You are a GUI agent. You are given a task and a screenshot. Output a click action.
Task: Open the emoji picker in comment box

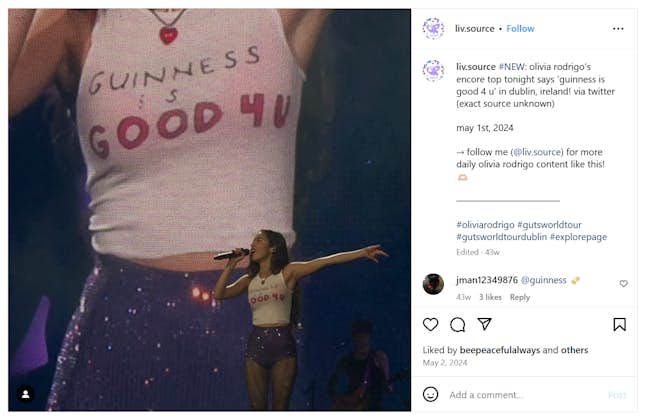pos(431,395)
